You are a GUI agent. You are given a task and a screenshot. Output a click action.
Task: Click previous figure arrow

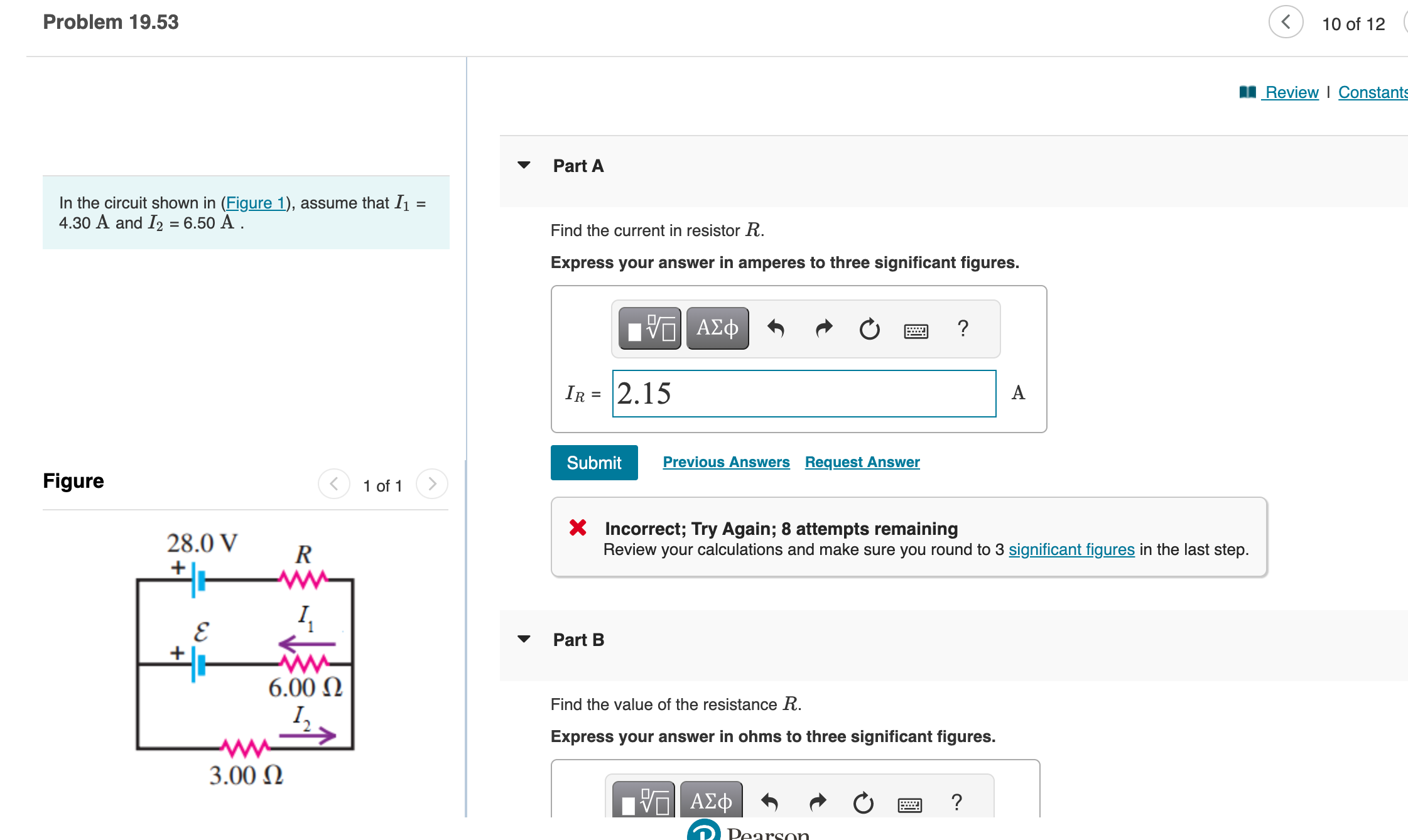[x=334, y=484]
